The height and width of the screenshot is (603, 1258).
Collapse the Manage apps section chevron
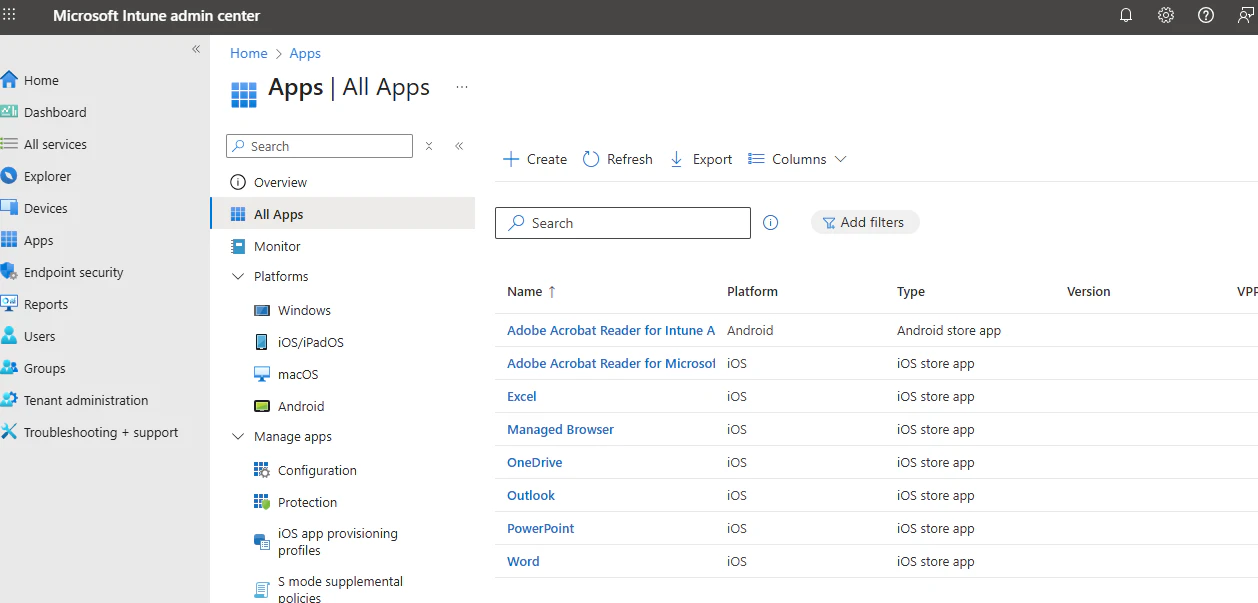coord(238,436)
